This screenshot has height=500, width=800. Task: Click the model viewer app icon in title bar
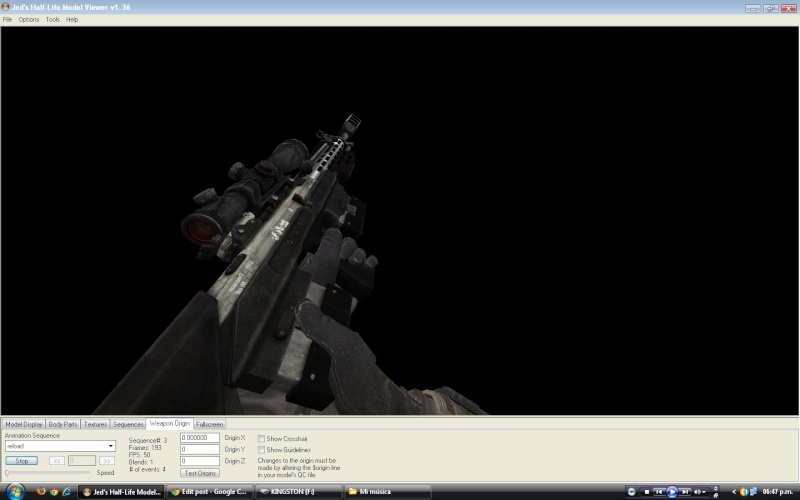coord(6,7)
